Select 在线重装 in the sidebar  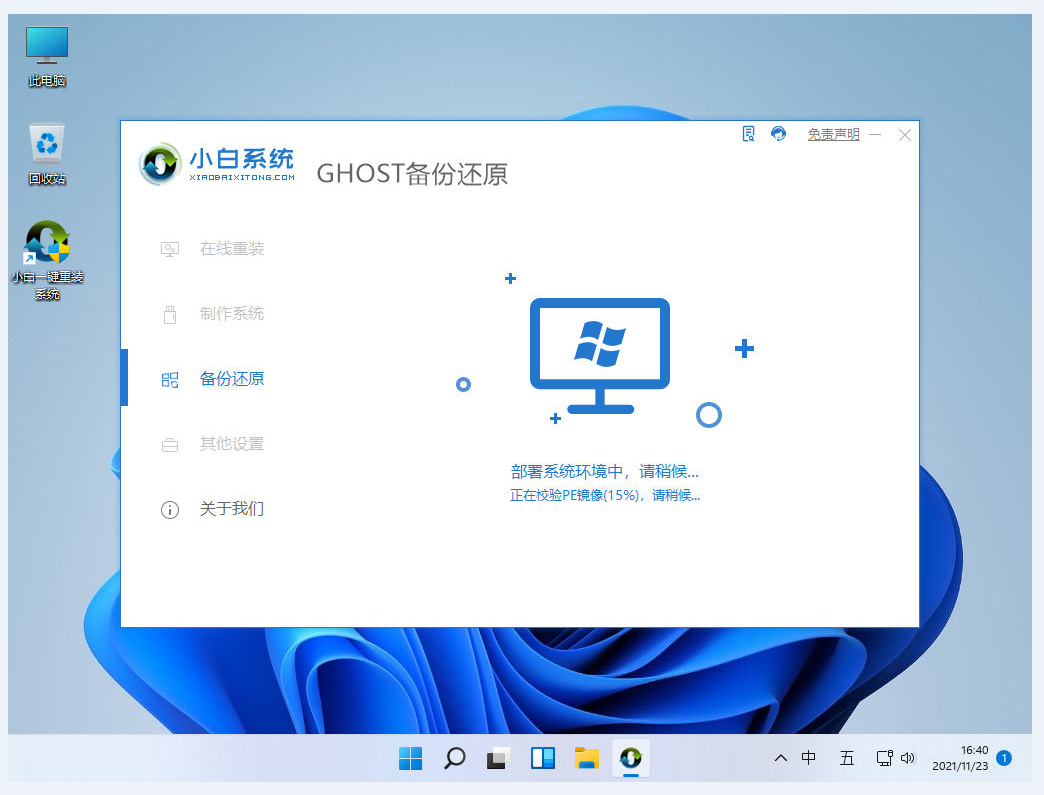[x=231, y=249]
